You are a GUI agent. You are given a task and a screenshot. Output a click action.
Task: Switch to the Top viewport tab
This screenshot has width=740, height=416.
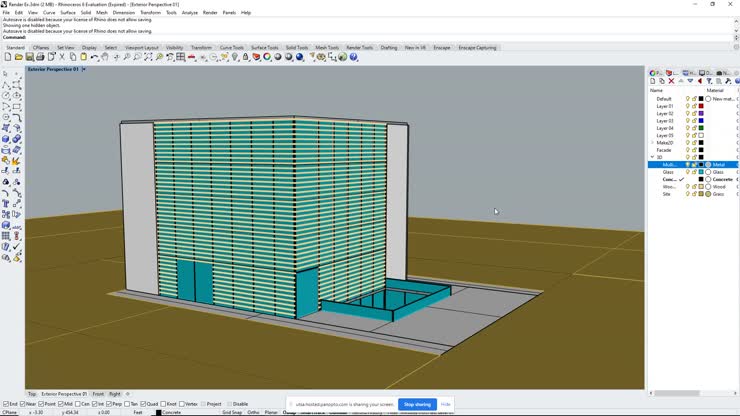(32, 394)
